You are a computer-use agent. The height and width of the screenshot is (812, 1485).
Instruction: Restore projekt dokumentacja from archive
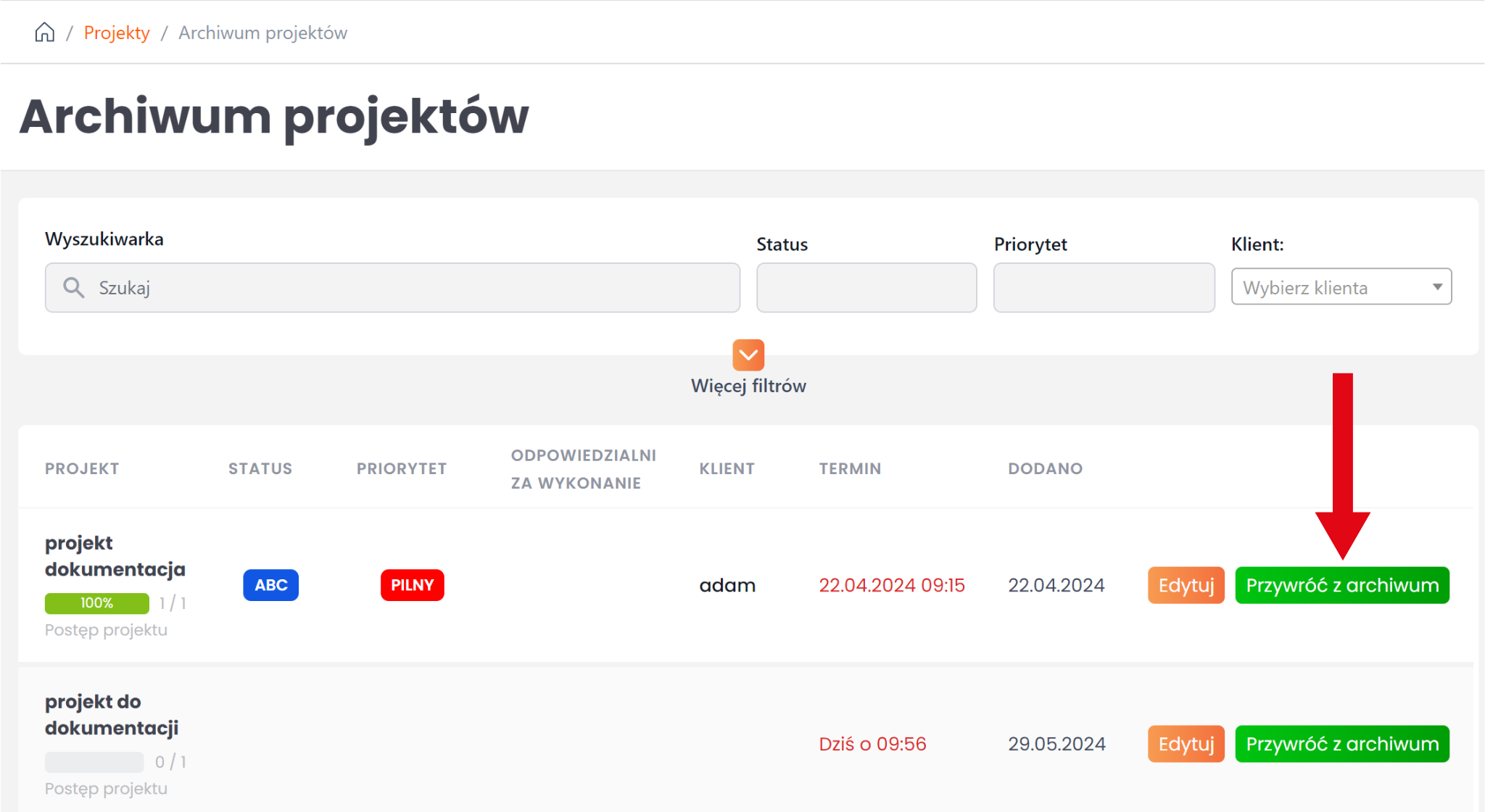point(1341,585)
